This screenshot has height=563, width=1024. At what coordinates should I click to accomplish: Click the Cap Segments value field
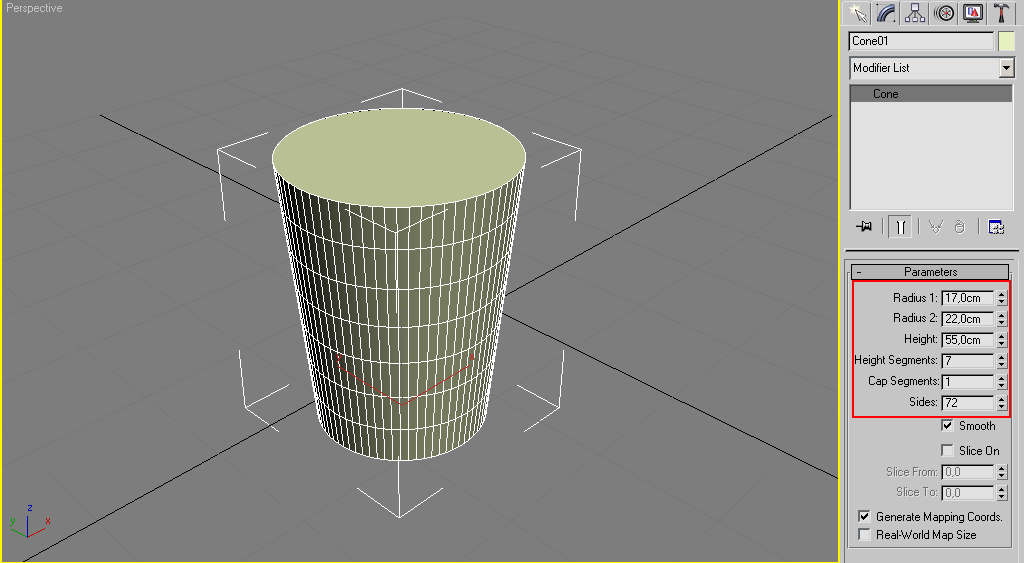coord(968,381)
